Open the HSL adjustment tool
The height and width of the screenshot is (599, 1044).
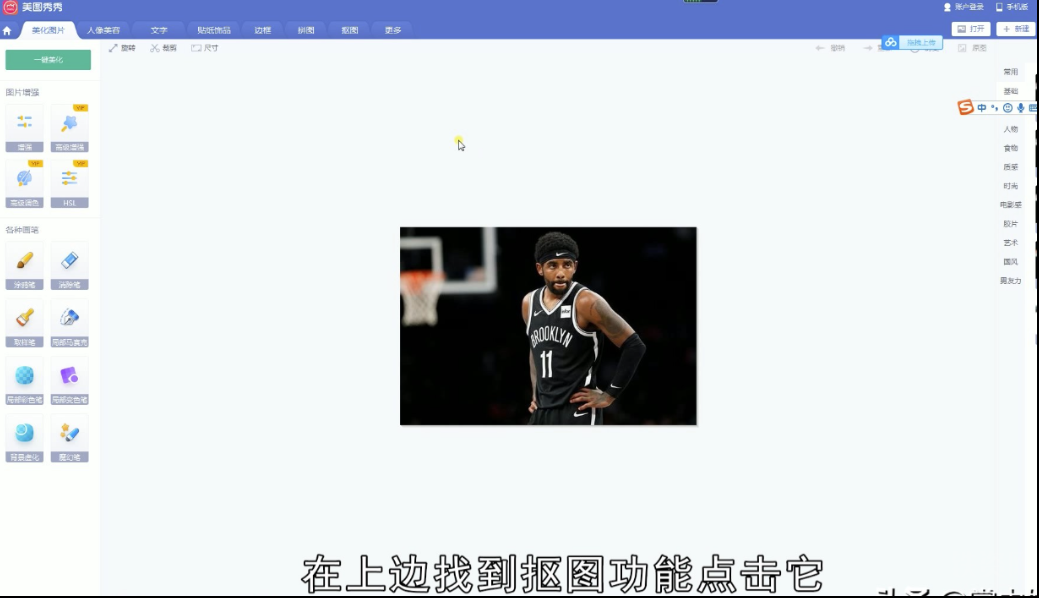[x=69, y=180]
